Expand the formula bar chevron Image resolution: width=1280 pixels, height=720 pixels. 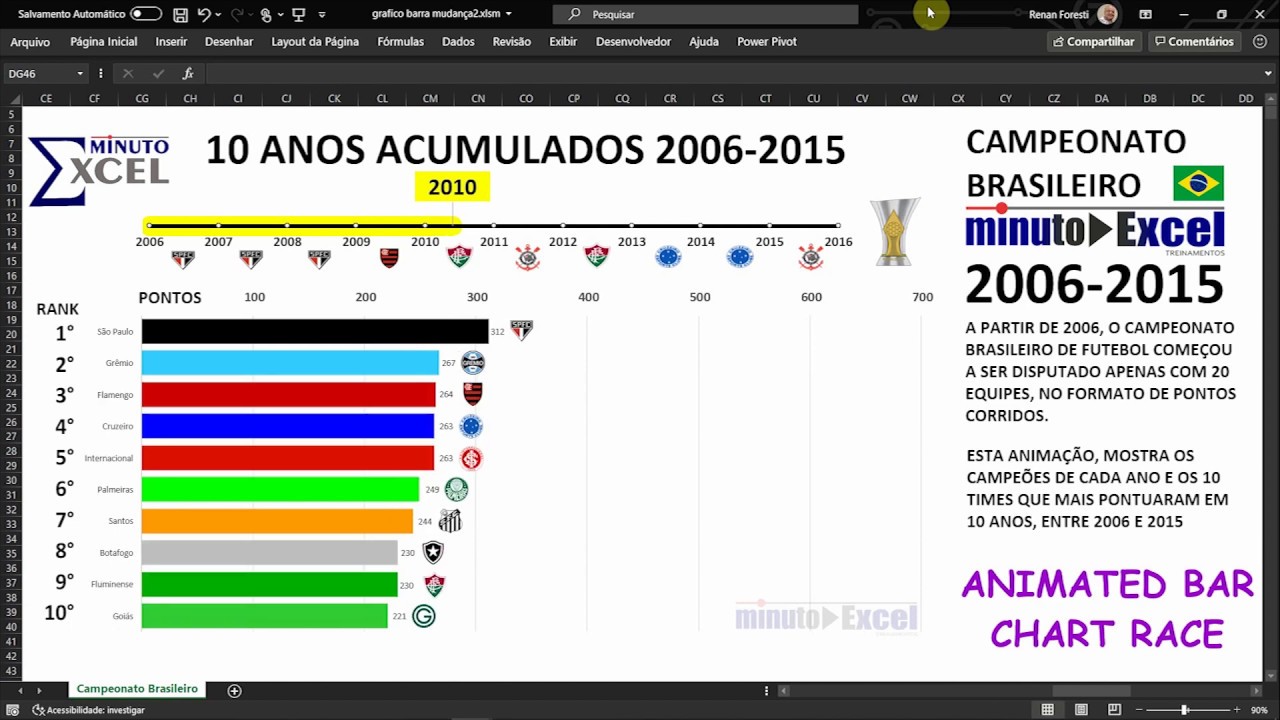1266,74
